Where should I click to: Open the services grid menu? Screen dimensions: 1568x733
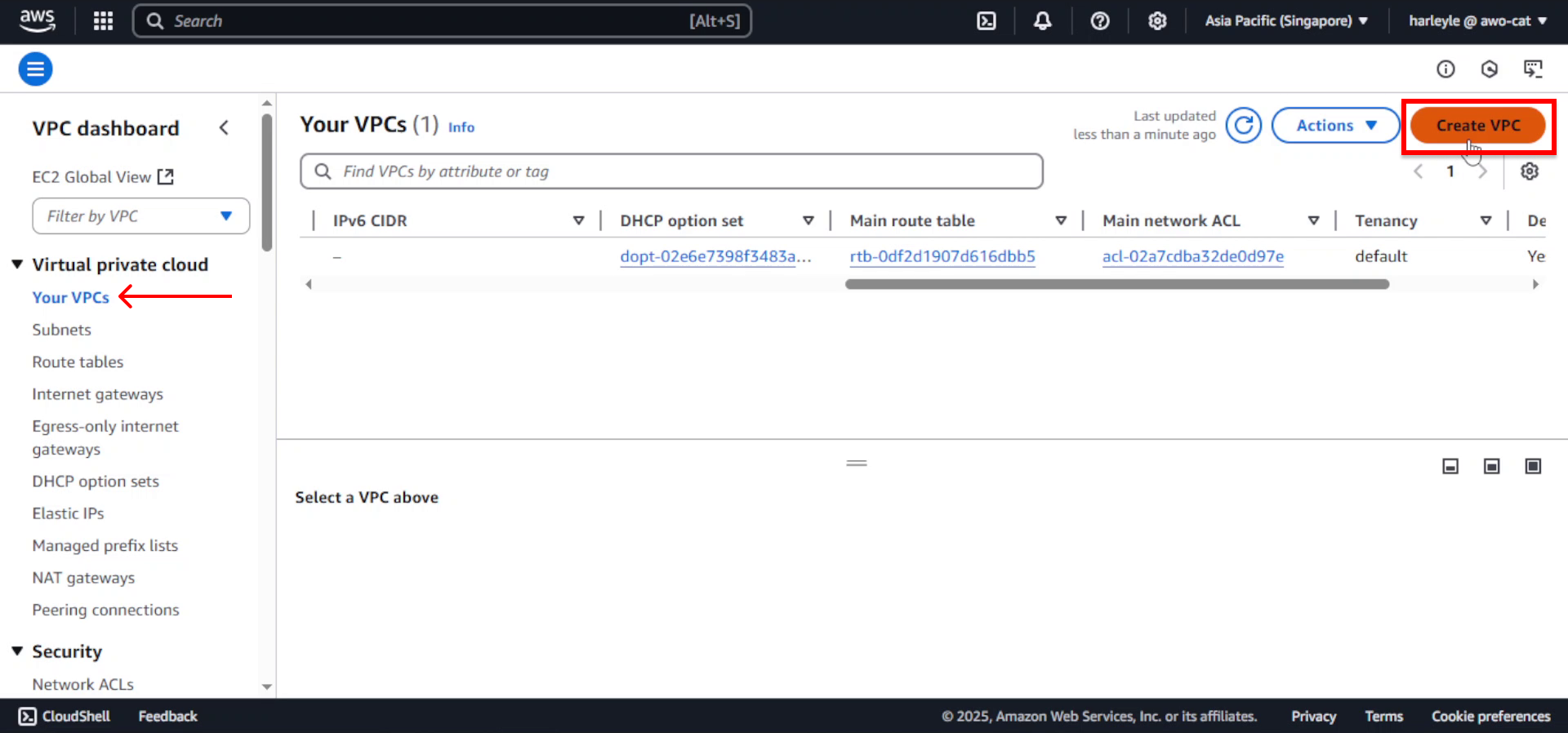[x=103, y=21]
